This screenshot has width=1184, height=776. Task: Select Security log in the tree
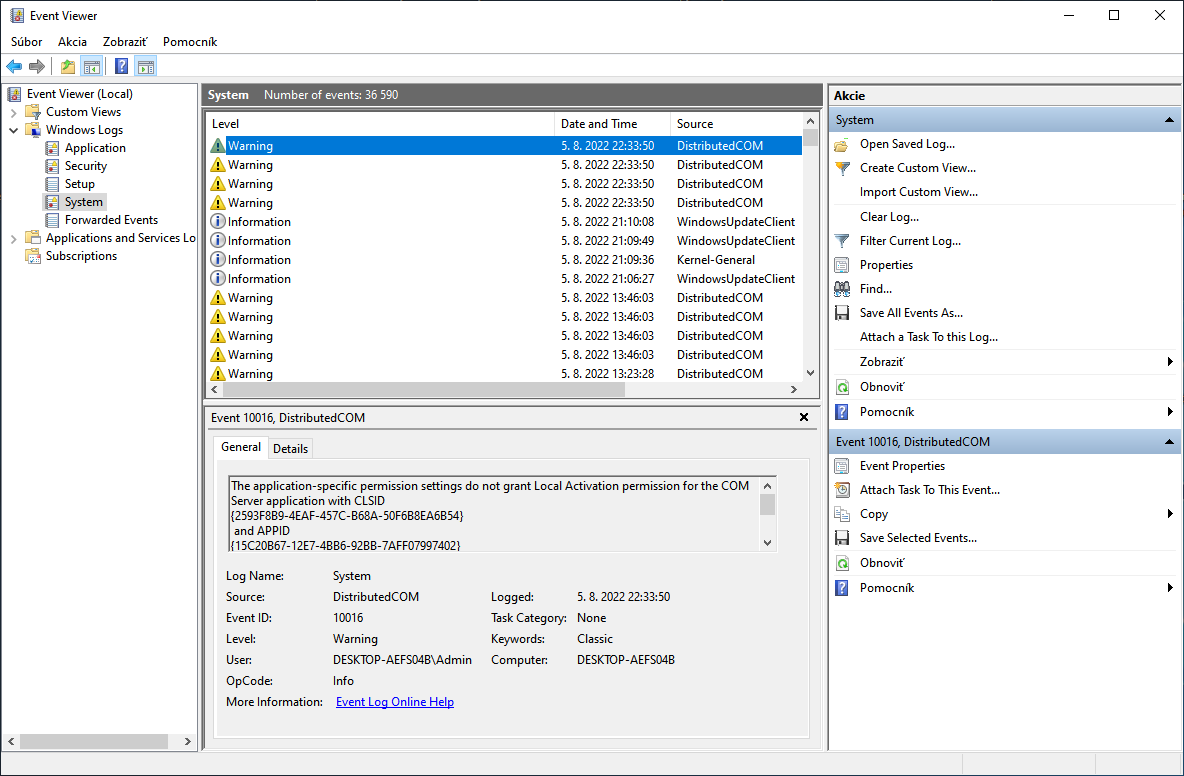click(85, 166)
